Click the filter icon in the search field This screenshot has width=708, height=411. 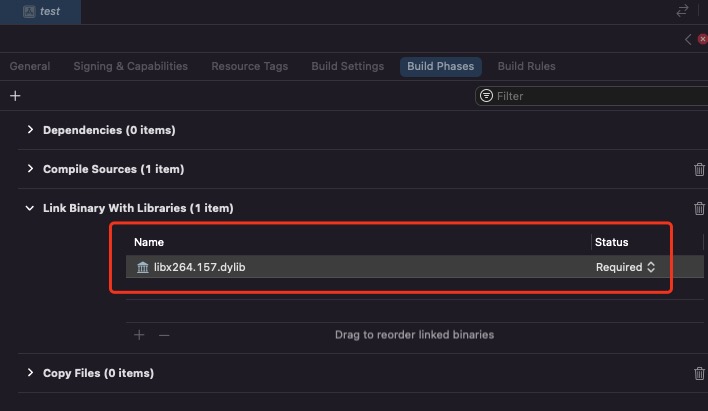487,96
